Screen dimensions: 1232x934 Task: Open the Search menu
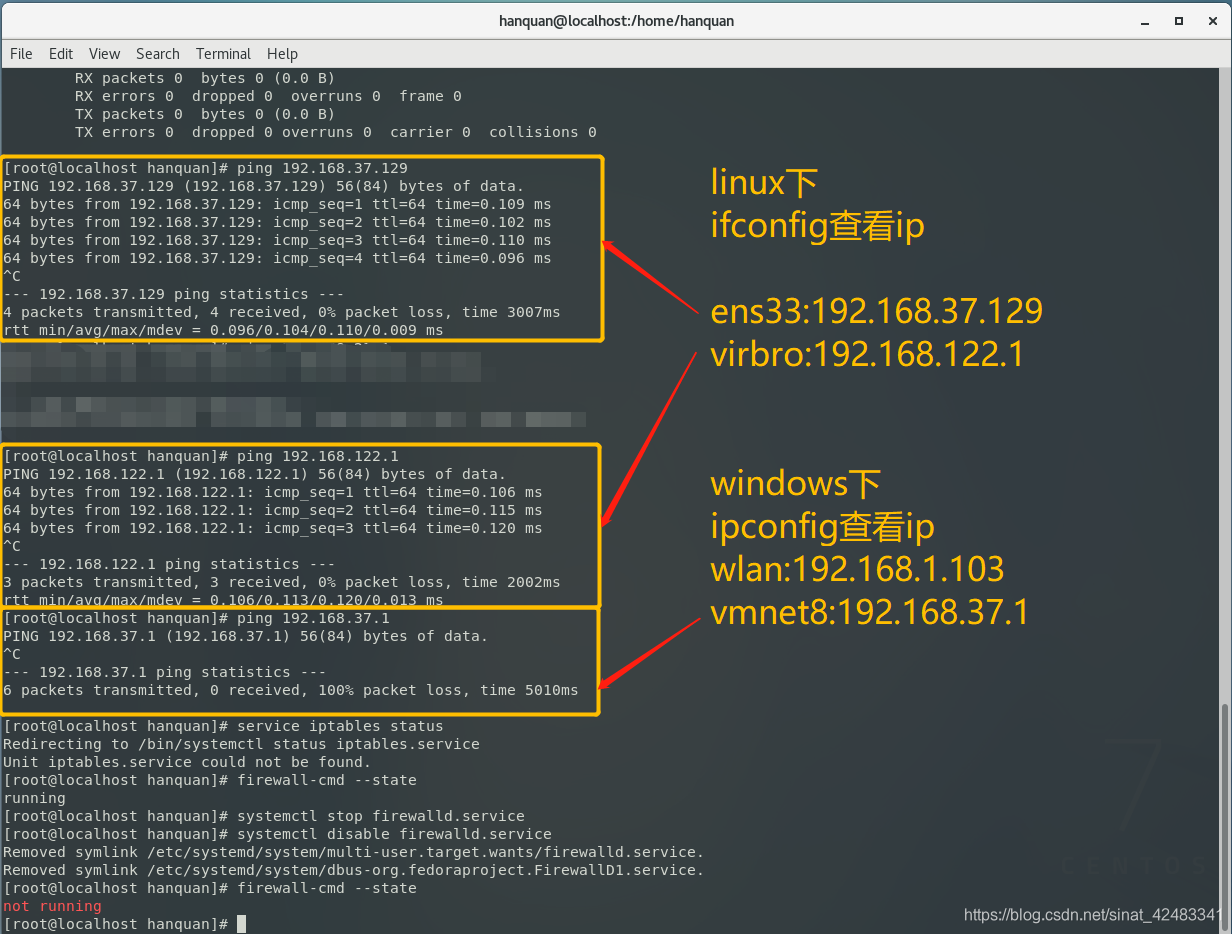tap(158, 54)
